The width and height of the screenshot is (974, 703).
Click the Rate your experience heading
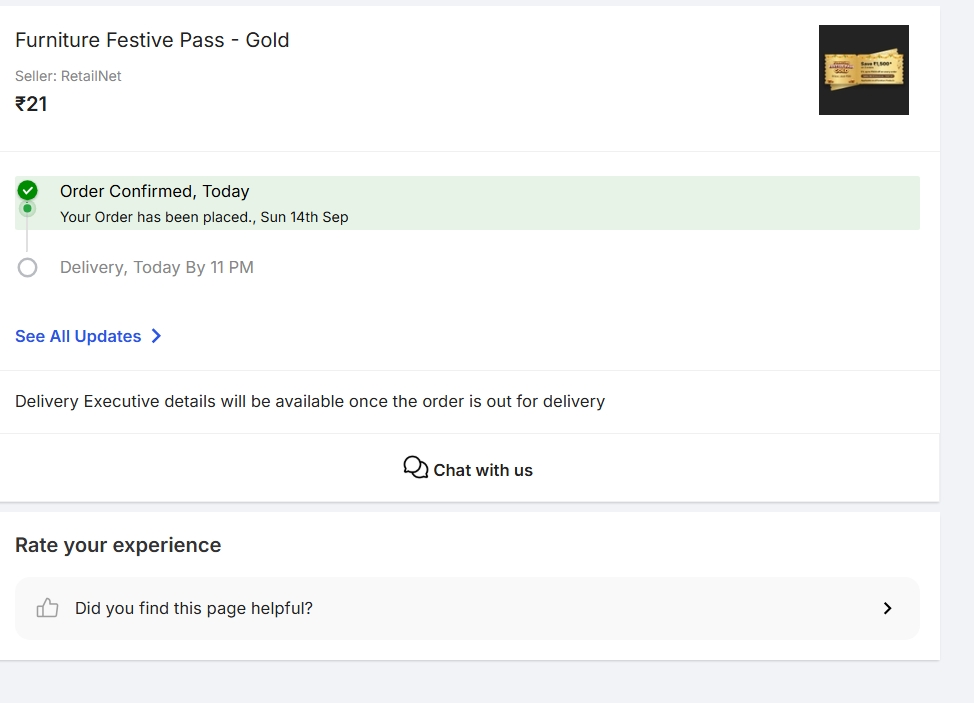(x=118, y=545)
